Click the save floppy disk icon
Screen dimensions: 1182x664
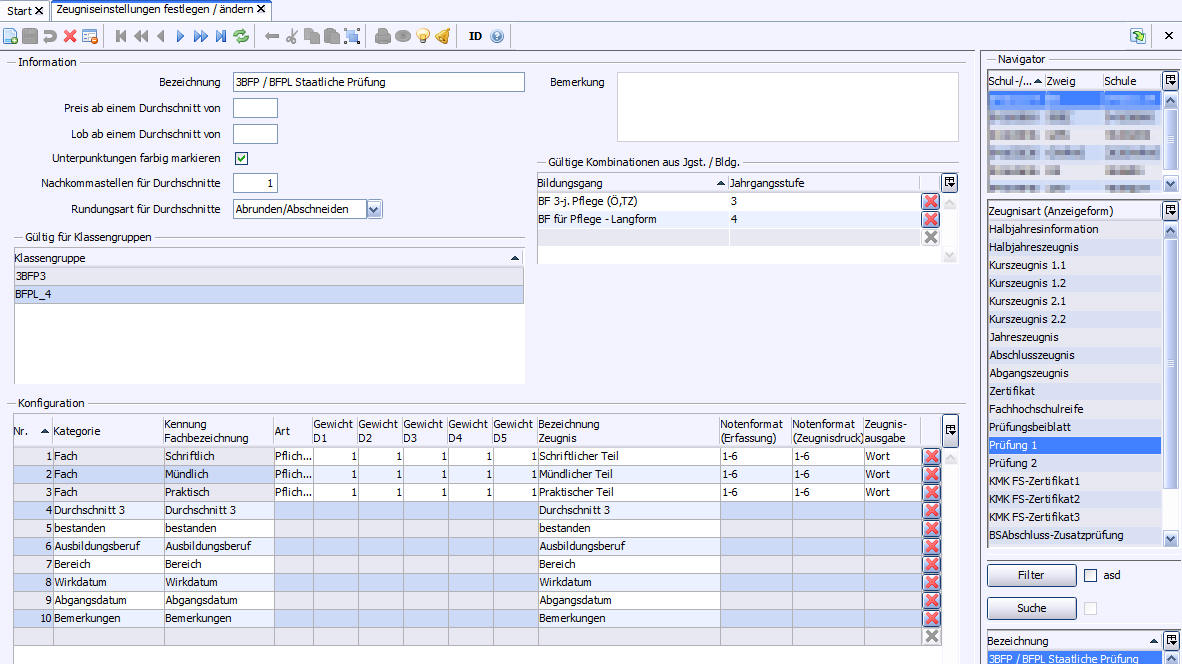[x=30, y=36]
